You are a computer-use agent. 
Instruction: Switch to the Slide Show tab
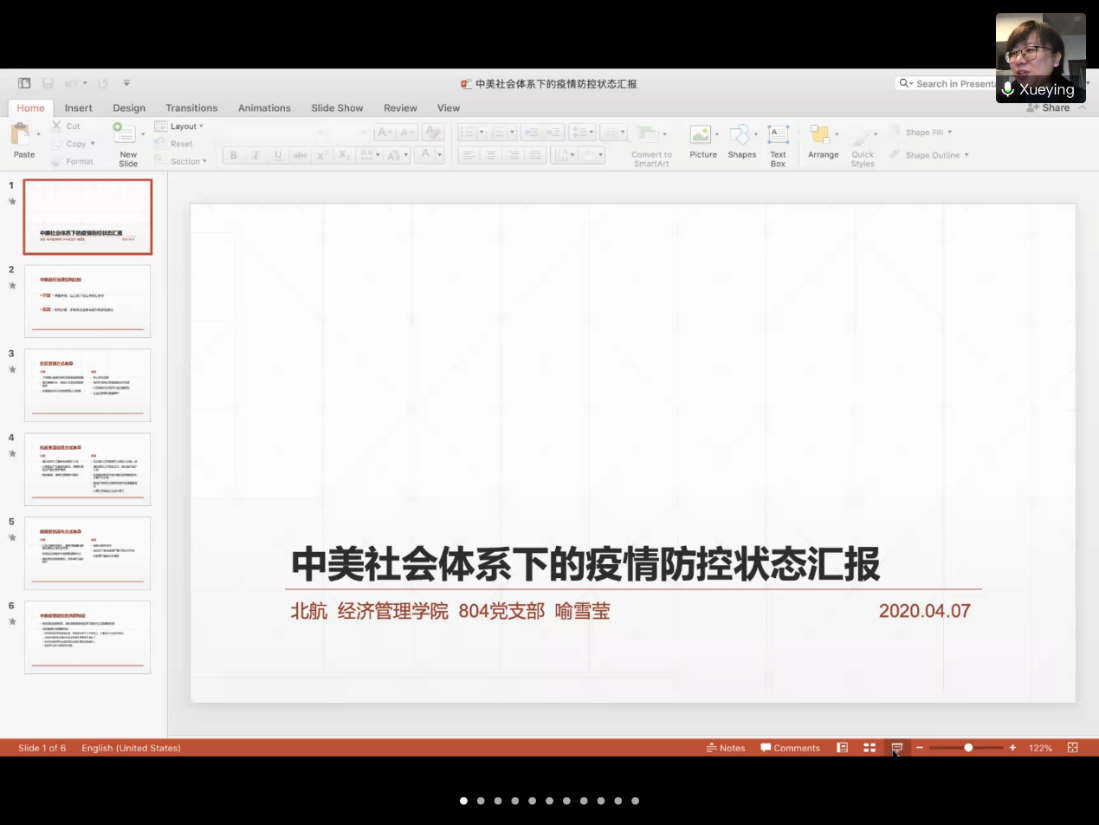337,108
